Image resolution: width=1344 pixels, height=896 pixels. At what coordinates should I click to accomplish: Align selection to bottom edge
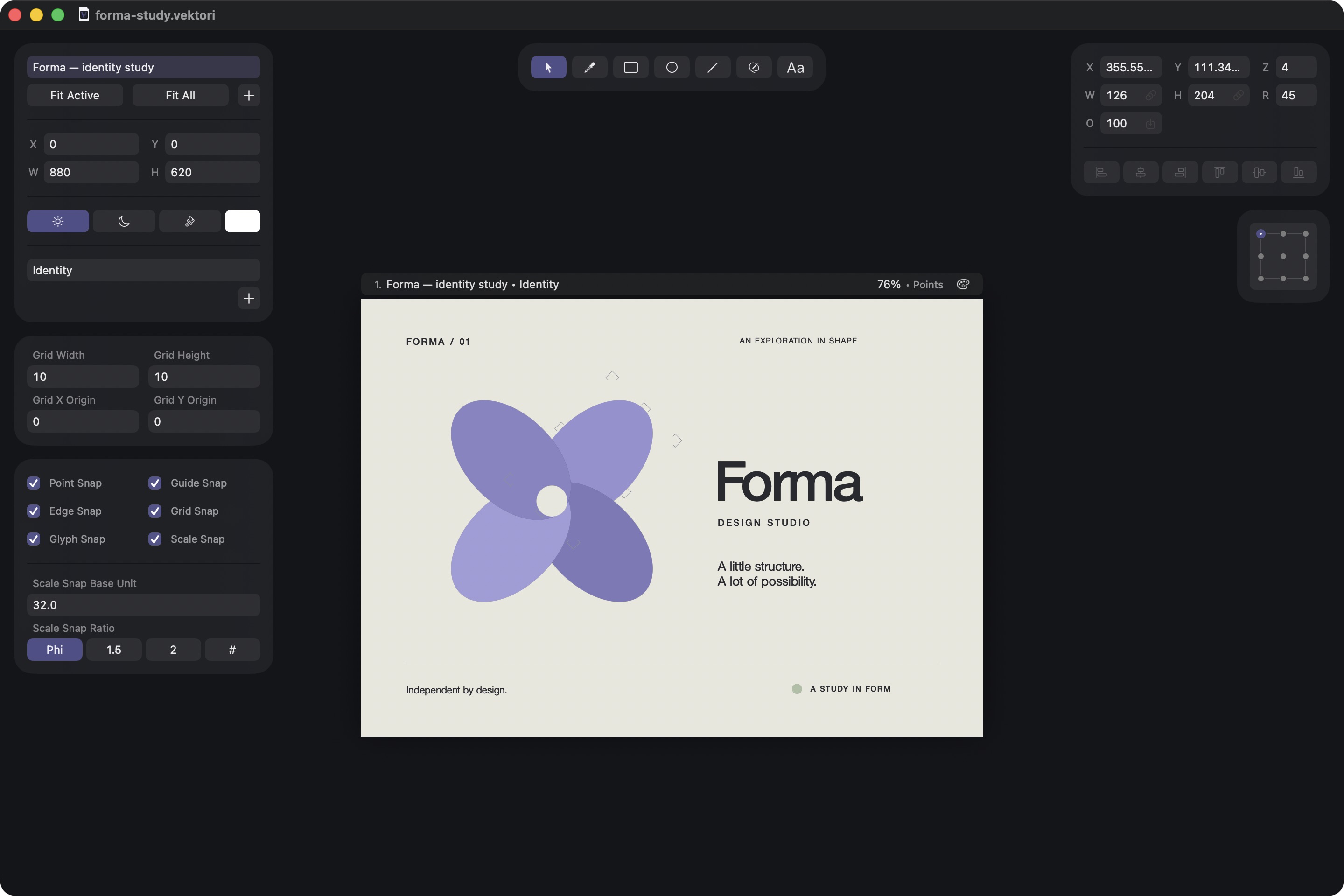pos(1298,172)
